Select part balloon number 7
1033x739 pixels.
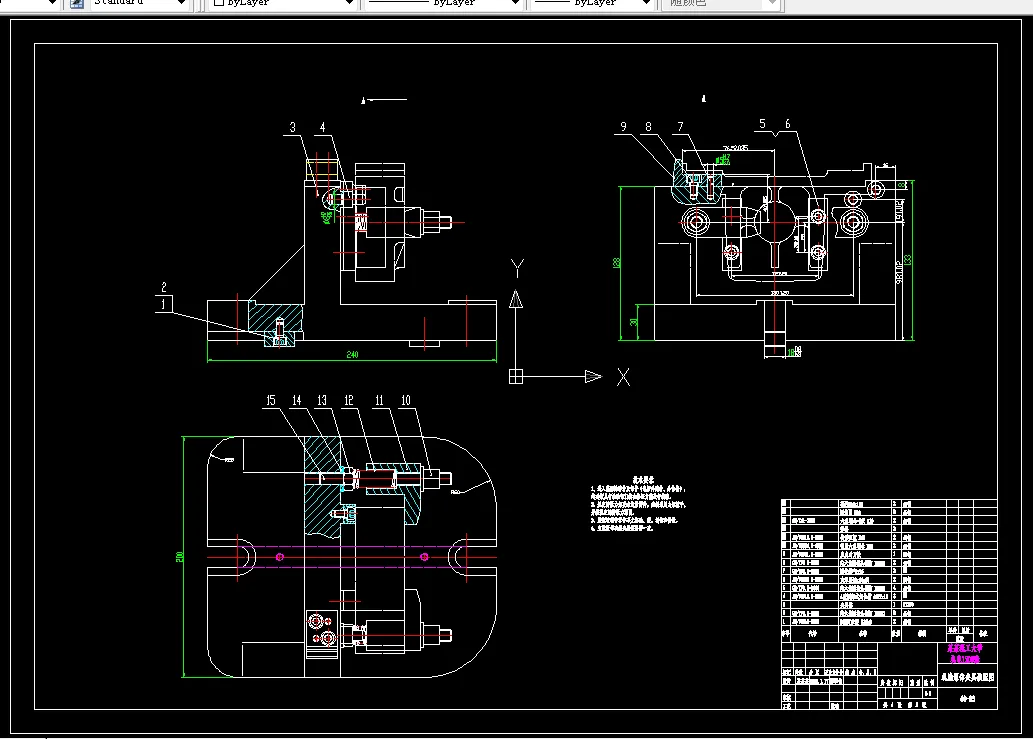click(x=681, y=126)
